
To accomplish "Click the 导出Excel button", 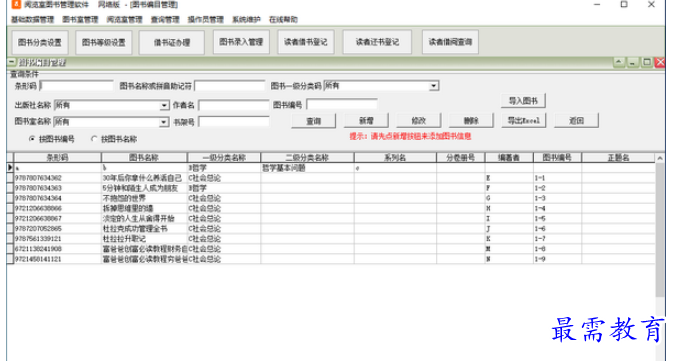I will tap(524, 121).
